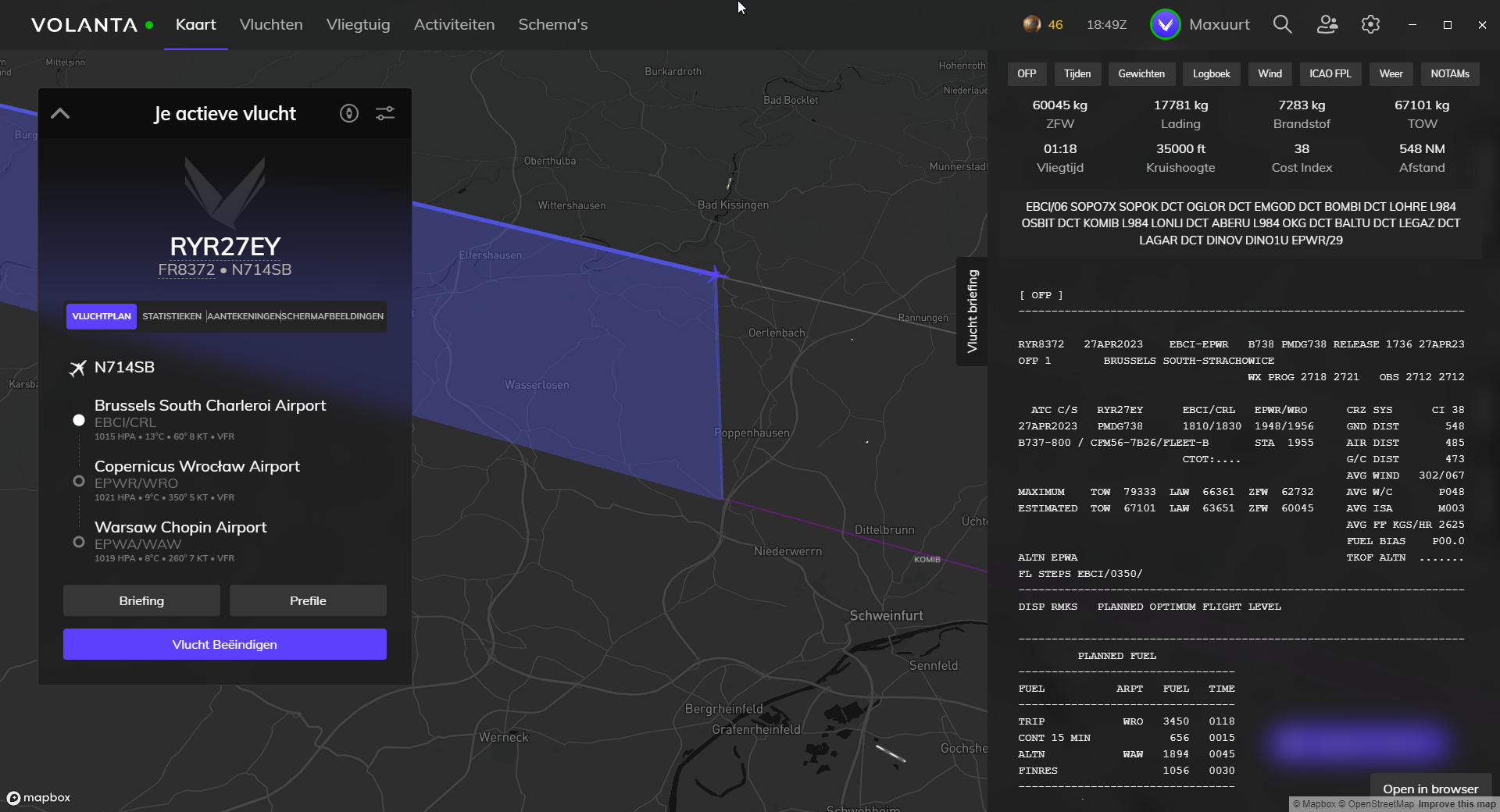The height and width of the screenshot is (812, 1500).
Task: Open the friends/community icon
Action: (1327, 25)
